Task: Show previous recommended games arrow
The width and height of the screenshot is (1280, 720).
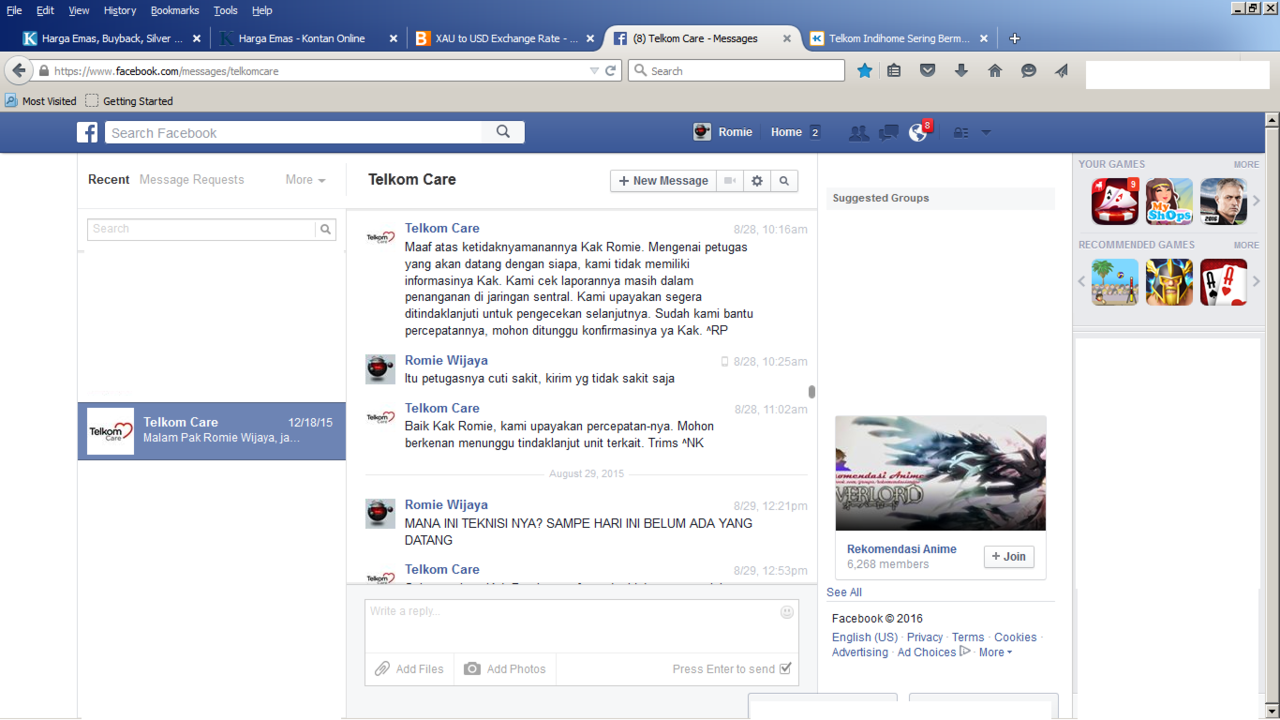Action: tap(1082, 282)
